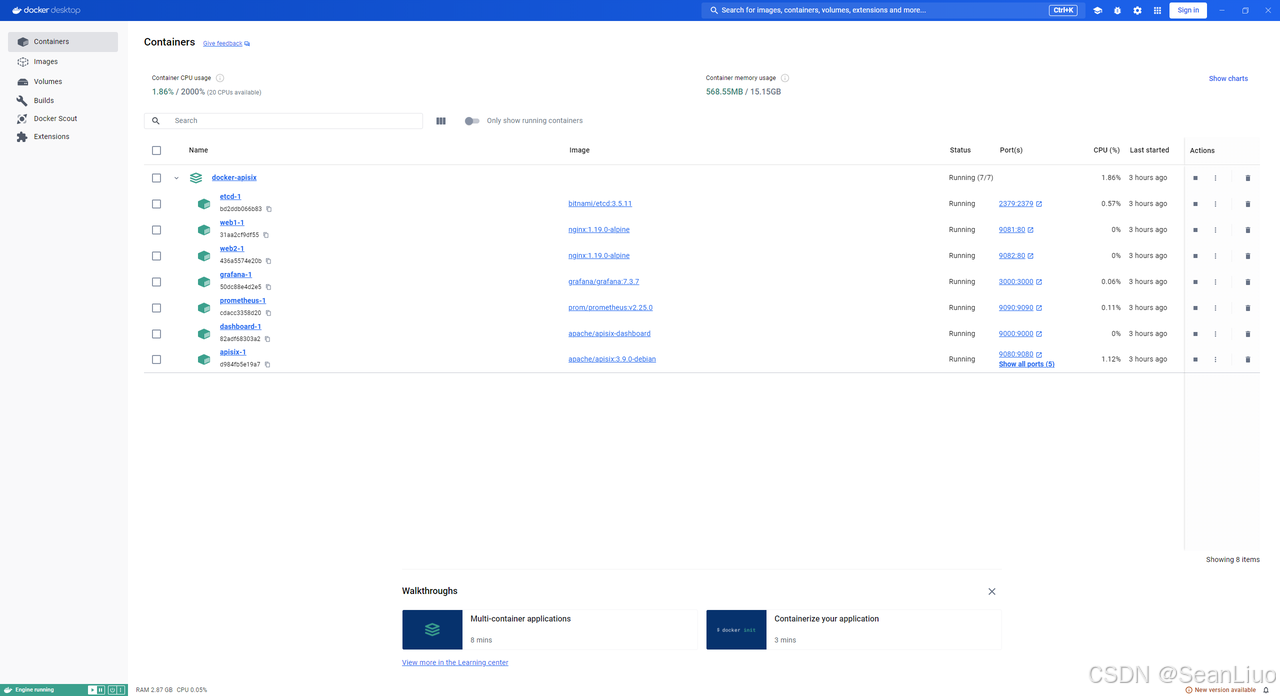Select Volumes in the sidebar

(45, 81)
